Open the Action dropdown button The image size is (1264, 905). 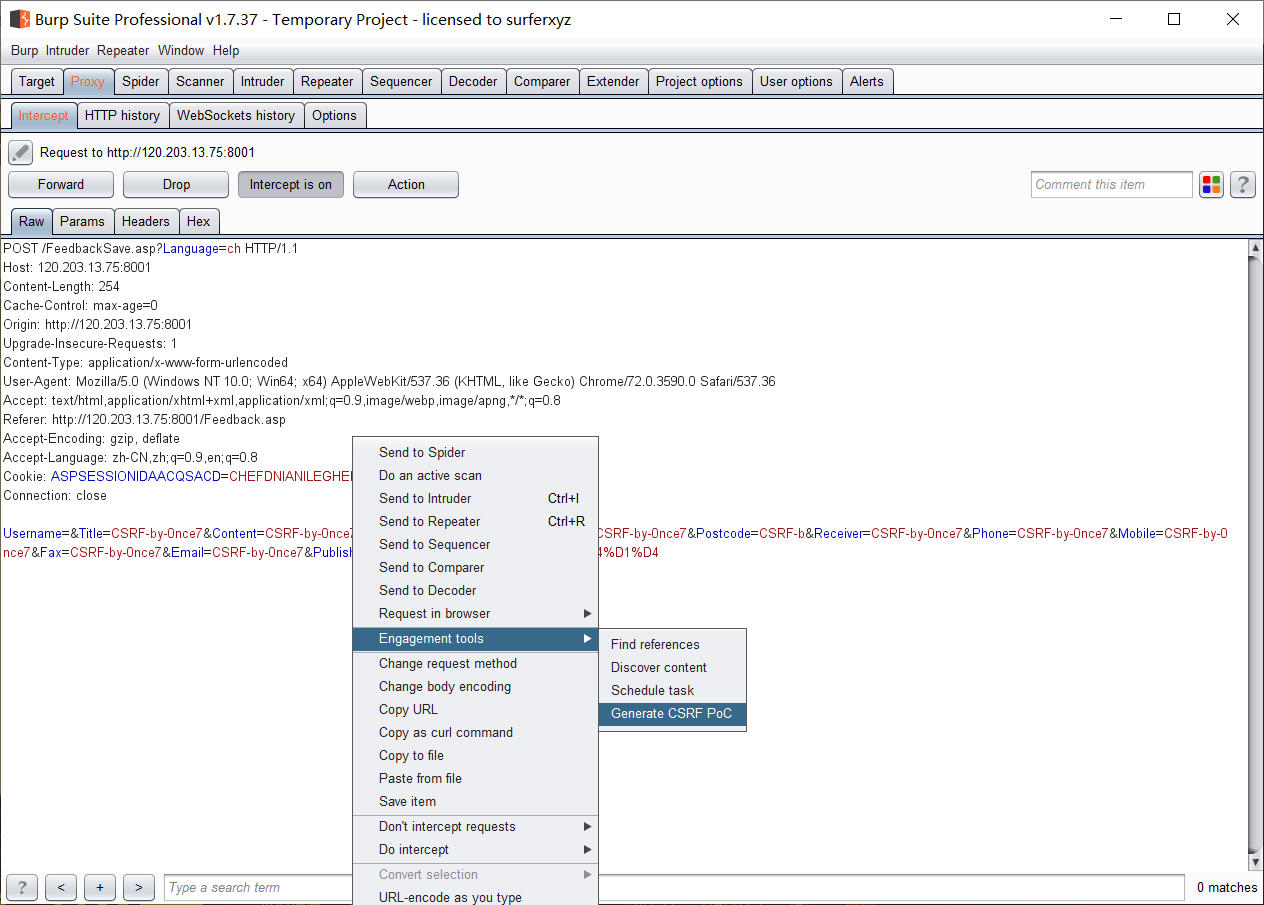tap(406, 184)
